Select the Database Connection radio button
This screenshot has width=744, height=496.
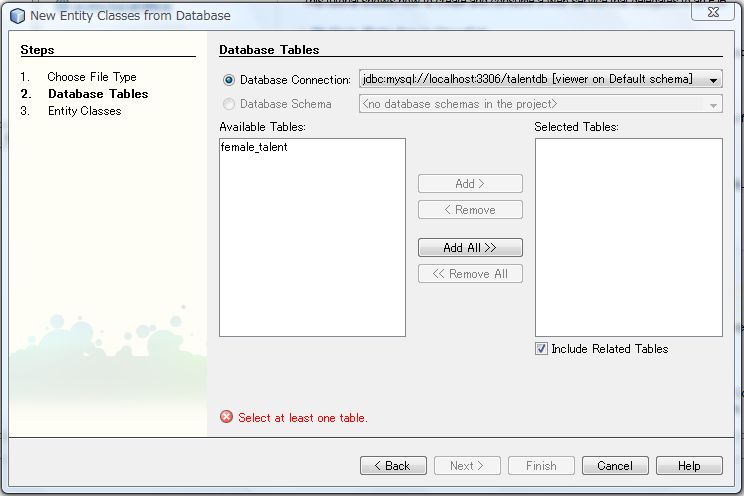[x=229, y=80]
